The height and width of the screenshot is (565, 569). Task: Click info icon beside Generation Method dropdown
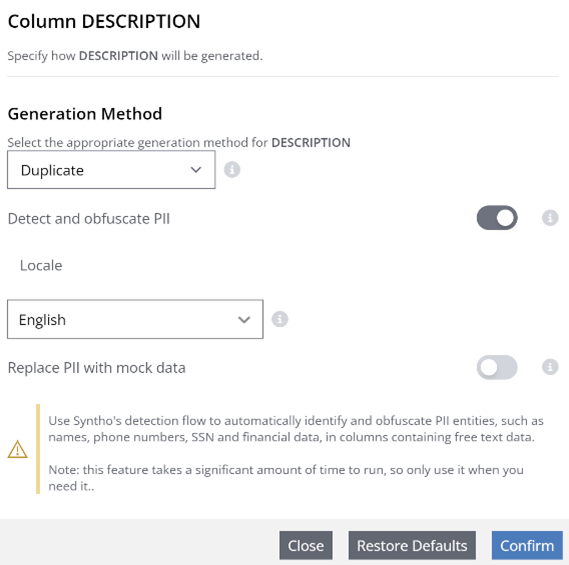pos(232,169)
